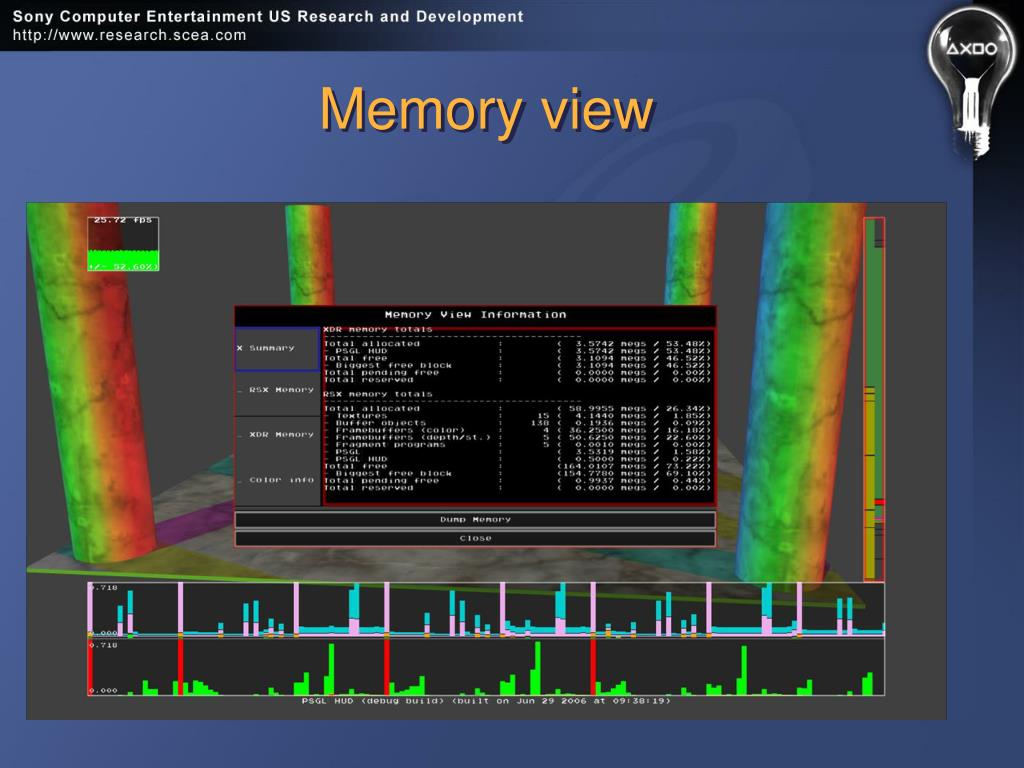Click the PSGL HUD debug build footer text
Viewport: 1024px width, 768px height.
point(486,701)
